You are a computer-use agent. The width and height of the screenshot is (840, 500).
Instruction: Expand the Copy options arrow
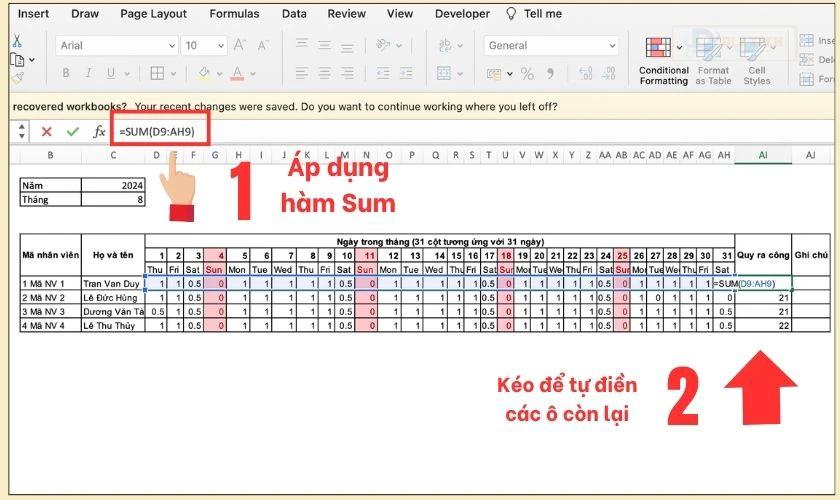click(x=32, y=60)
